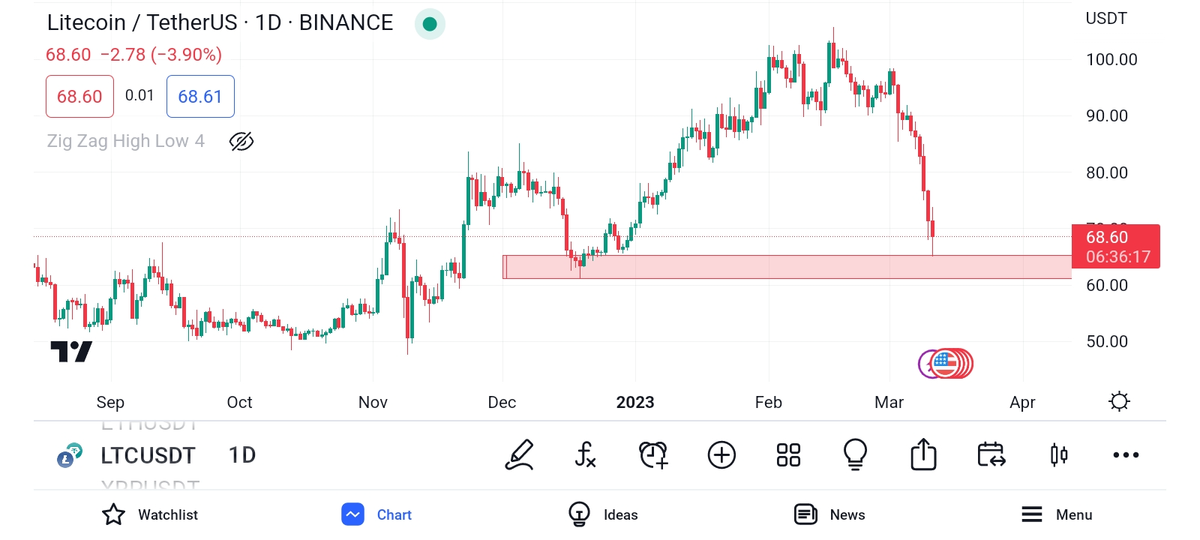Image resolution: width=1200 pixels, height=540 pixels.
Task: Toggle the green market status indicator
Action: pos(430,23)
